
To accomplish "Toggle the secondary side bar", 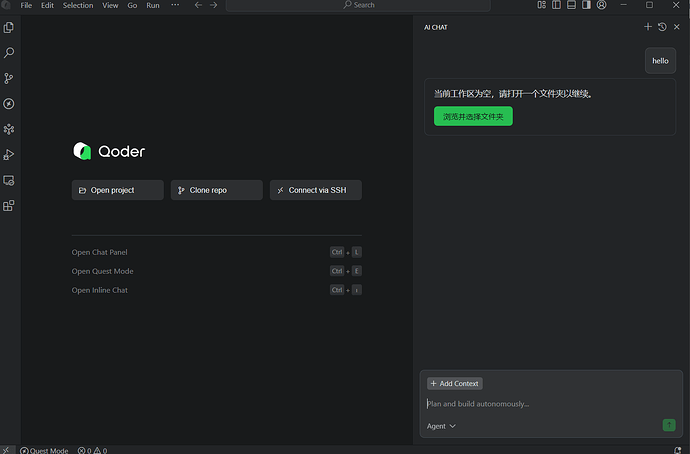I will click(x=587, y=5).
